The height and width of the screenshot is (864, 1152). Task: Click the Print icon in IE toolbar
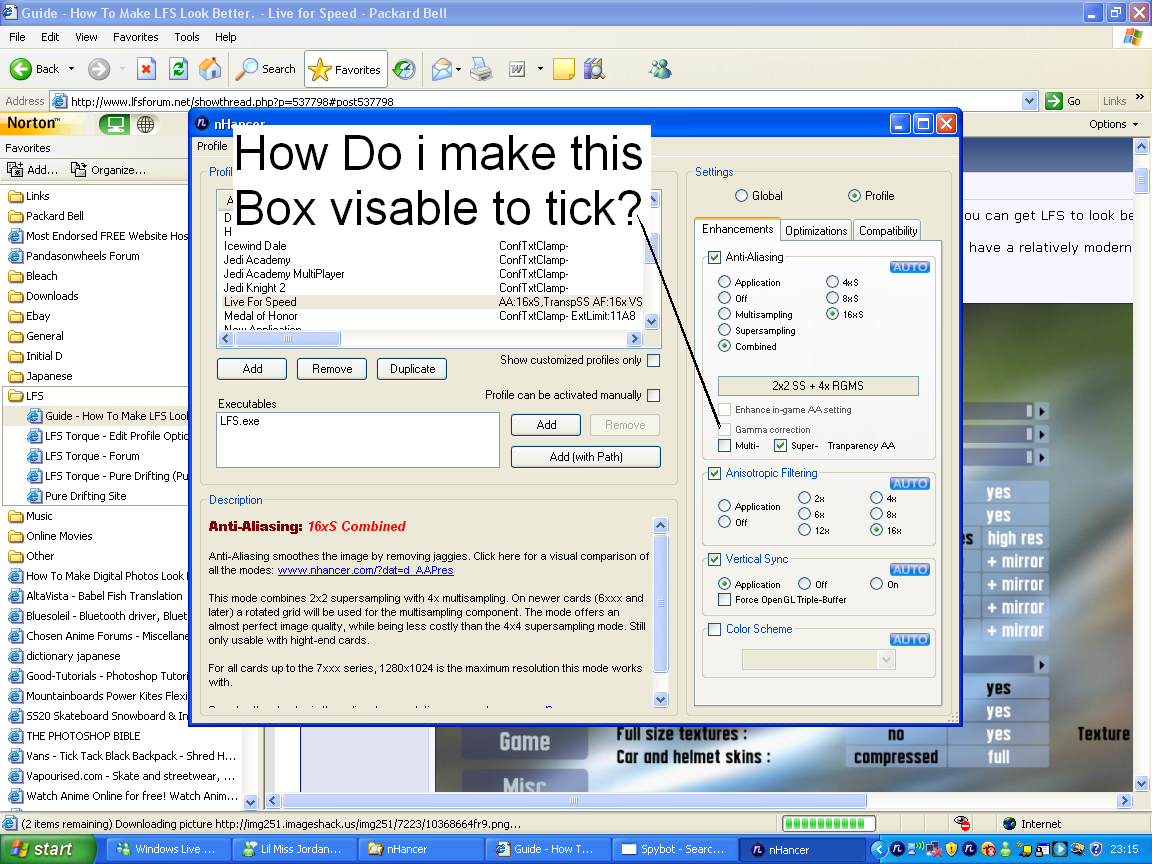[x=481, y=69]
